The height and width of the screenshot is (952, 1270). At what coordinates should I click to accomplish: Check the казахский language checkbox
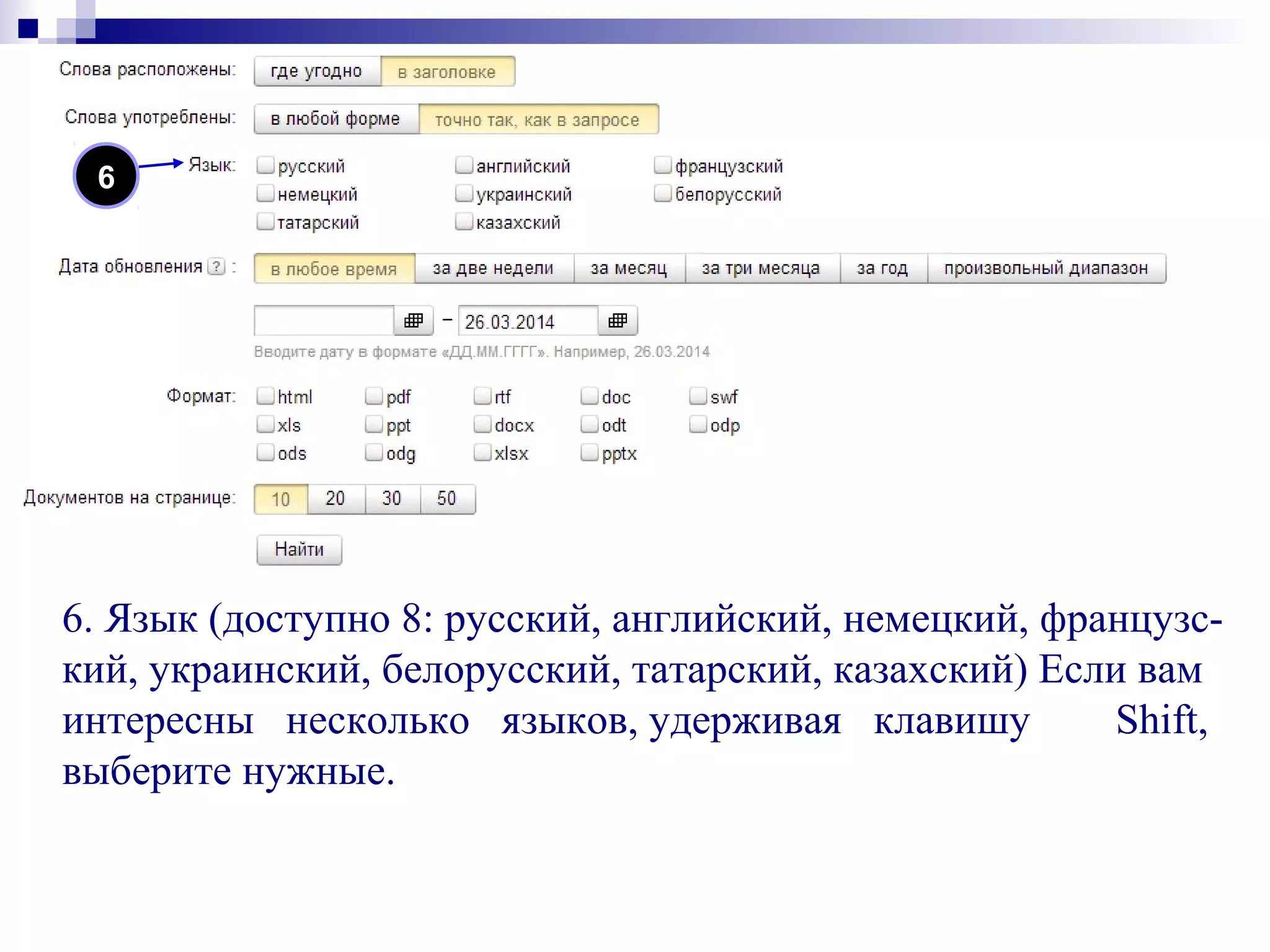coord(464,221)
